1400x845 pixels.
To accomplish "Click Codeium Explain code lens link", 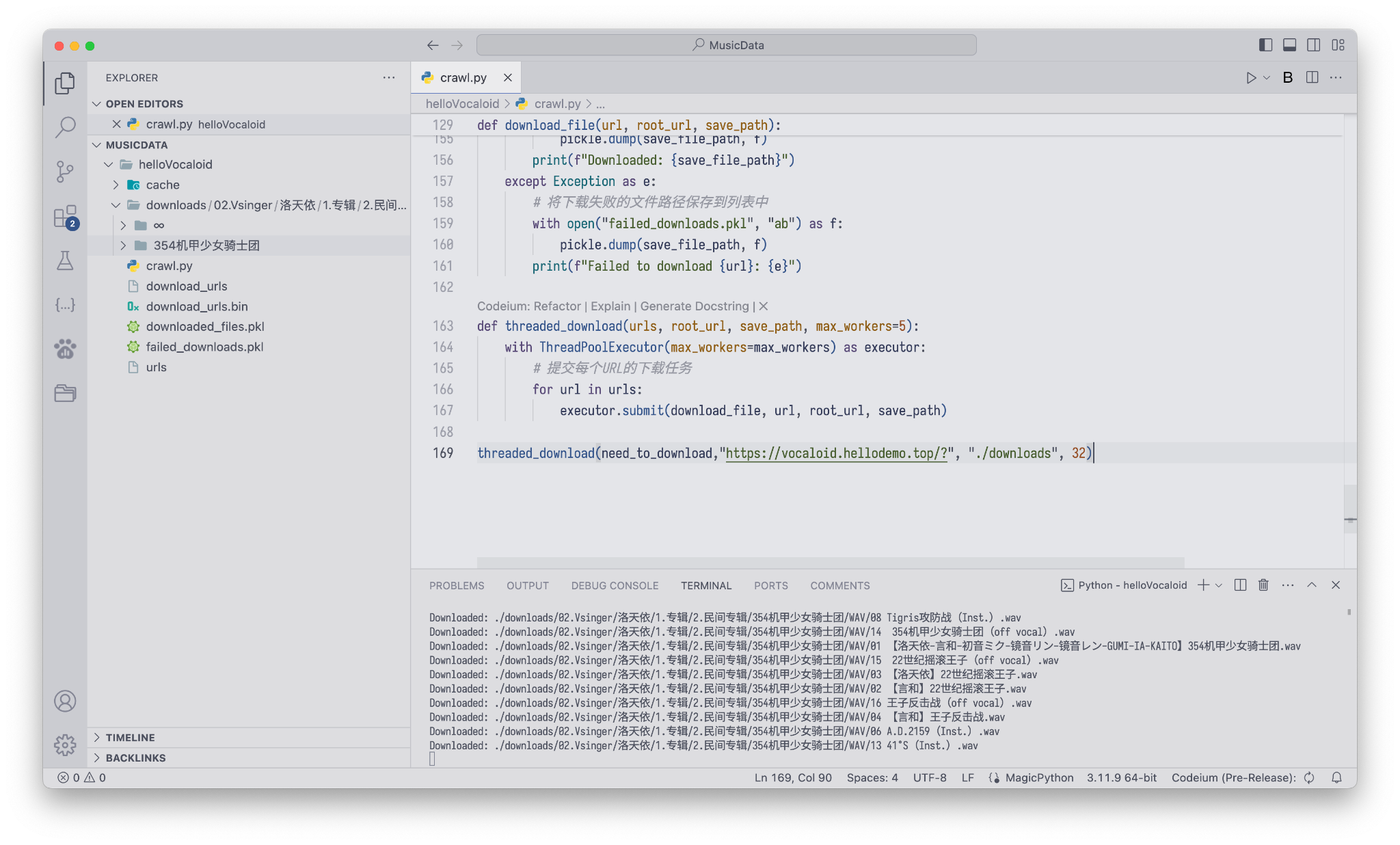I will pos(610,306).
